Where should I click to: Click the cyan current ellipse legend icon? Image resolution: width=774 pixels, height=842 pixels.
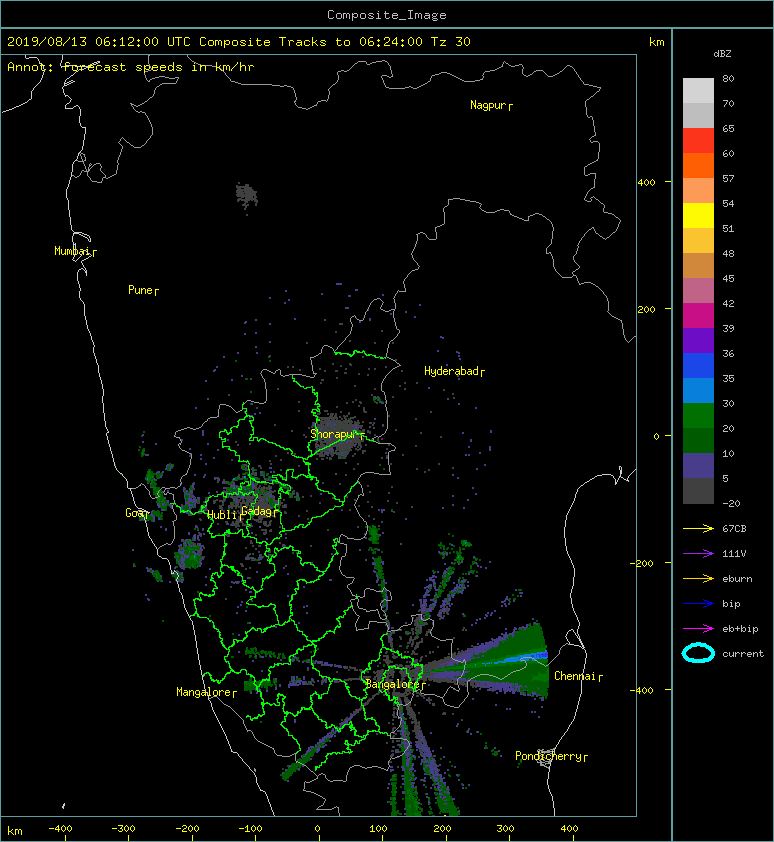[698, 653]
